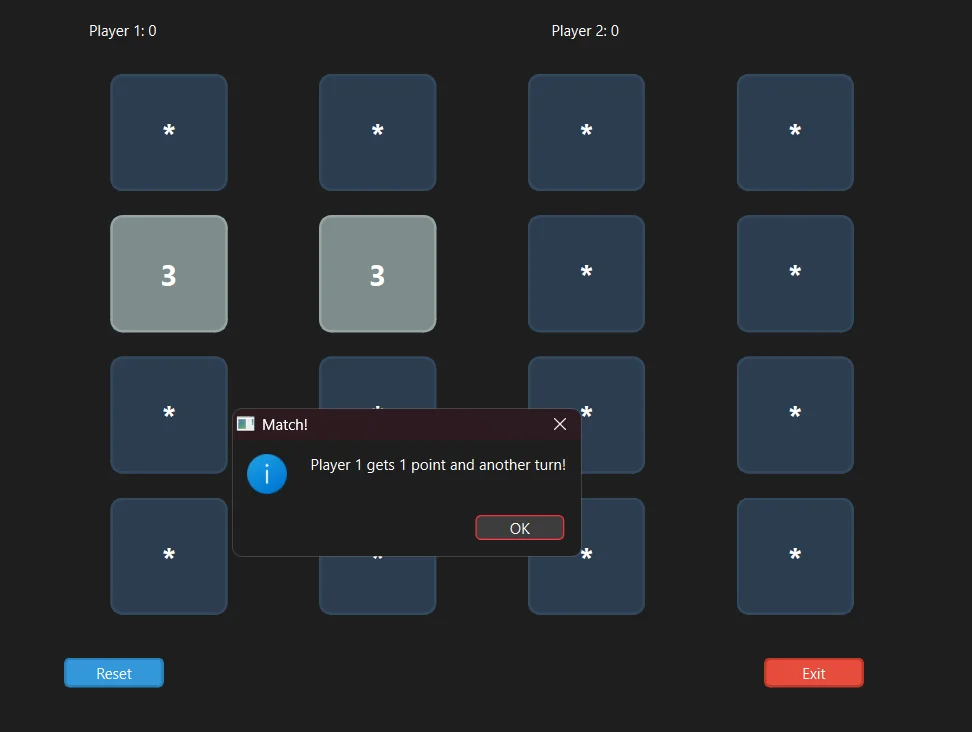Flip the card in the top-right corner
This screenshot has width=972, height=732.
pos(794,131)
